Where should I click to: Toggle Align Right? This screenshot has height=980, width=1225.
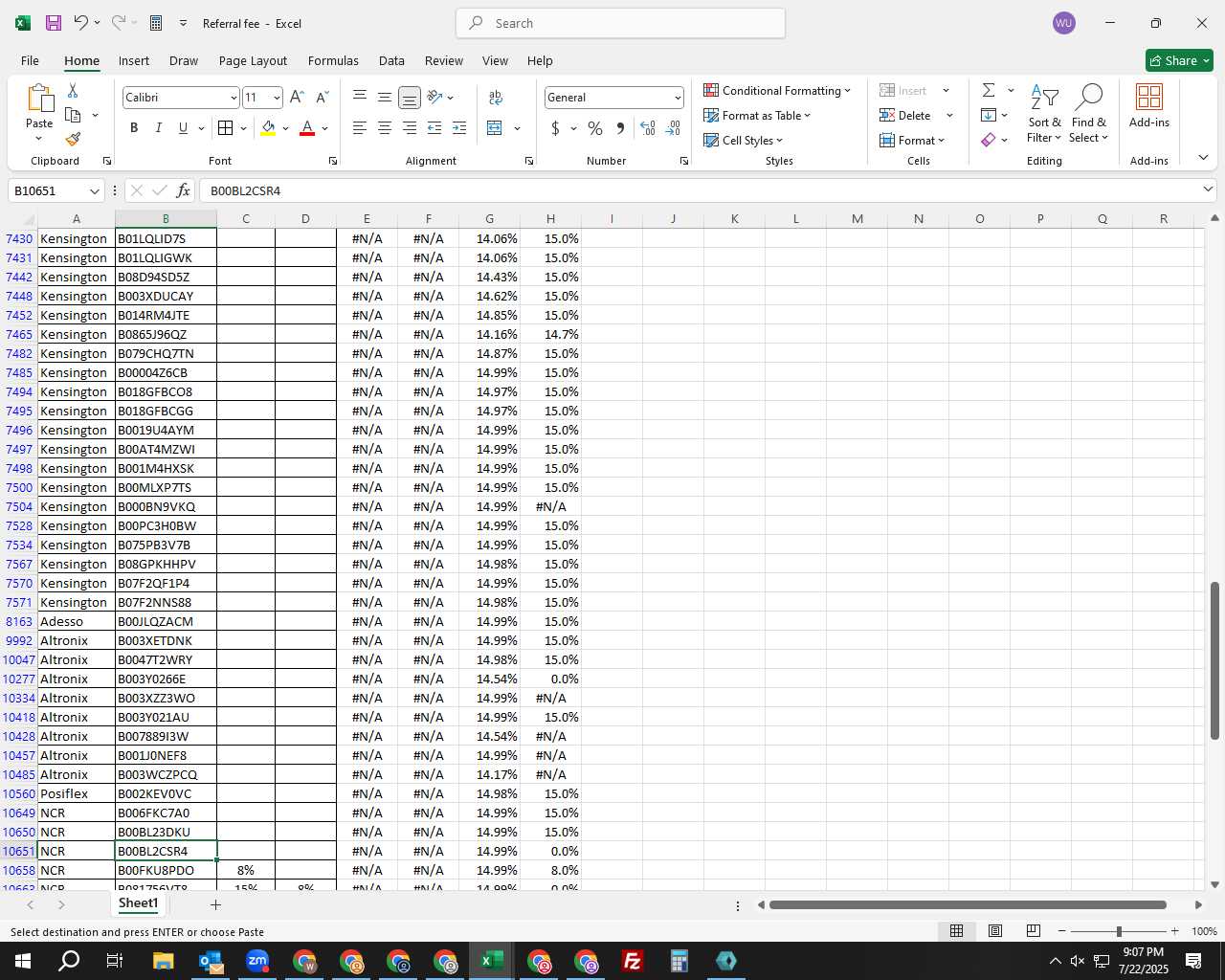(x=410, y=128)
